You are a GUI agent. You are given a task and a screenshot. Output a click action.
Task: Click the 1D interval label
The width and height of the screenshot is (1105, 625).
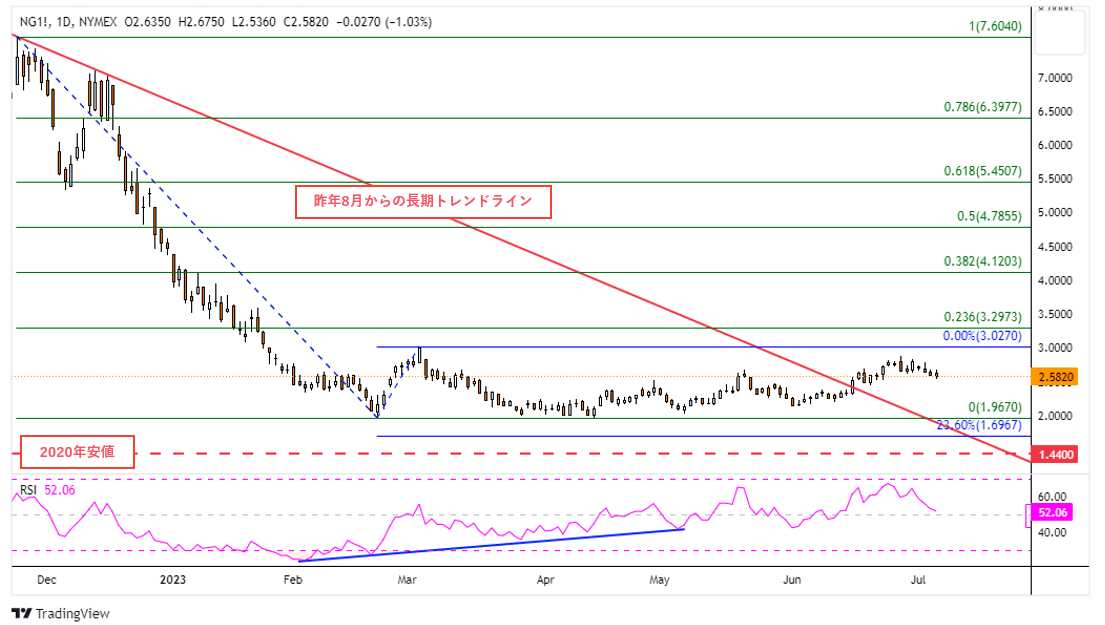click(64, 22)
